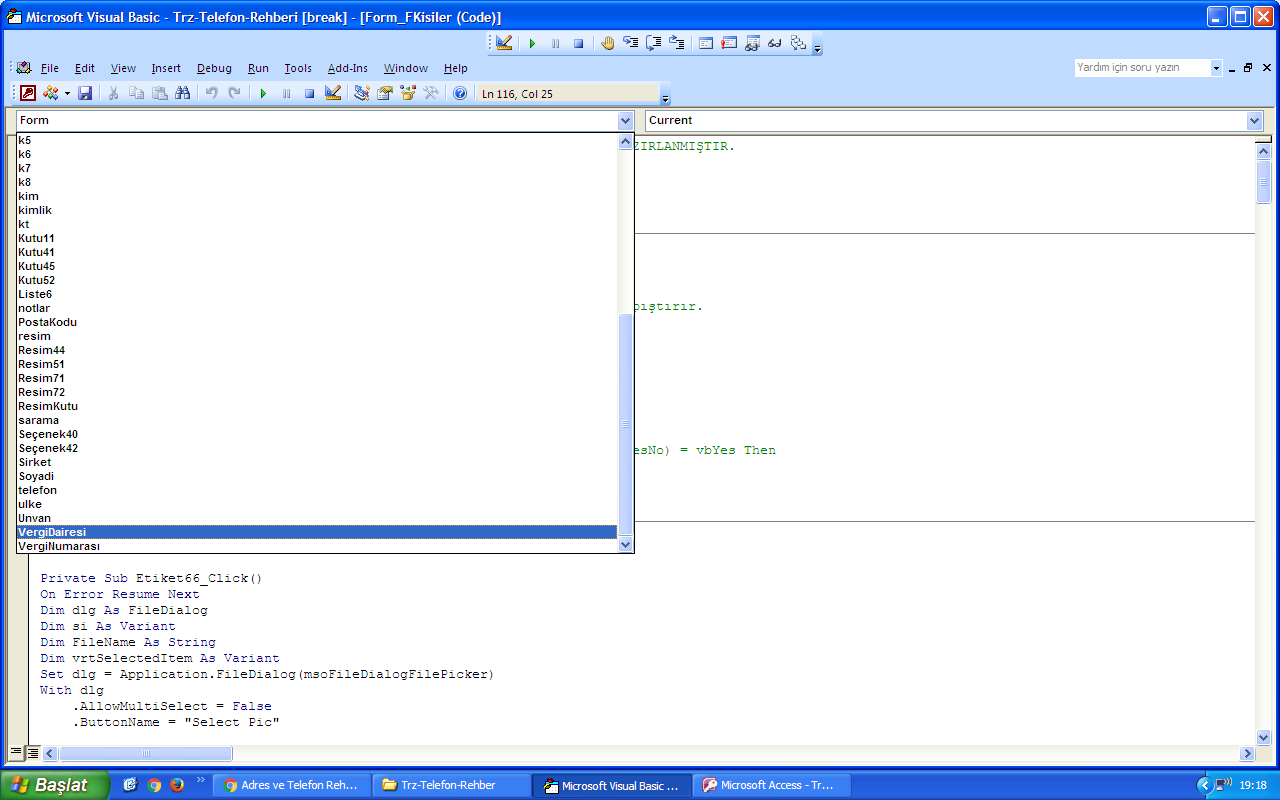Click the View Microsoft Access icon
Screen dimensions: 1280x800
pyautogui.click(x=28, y=93)
